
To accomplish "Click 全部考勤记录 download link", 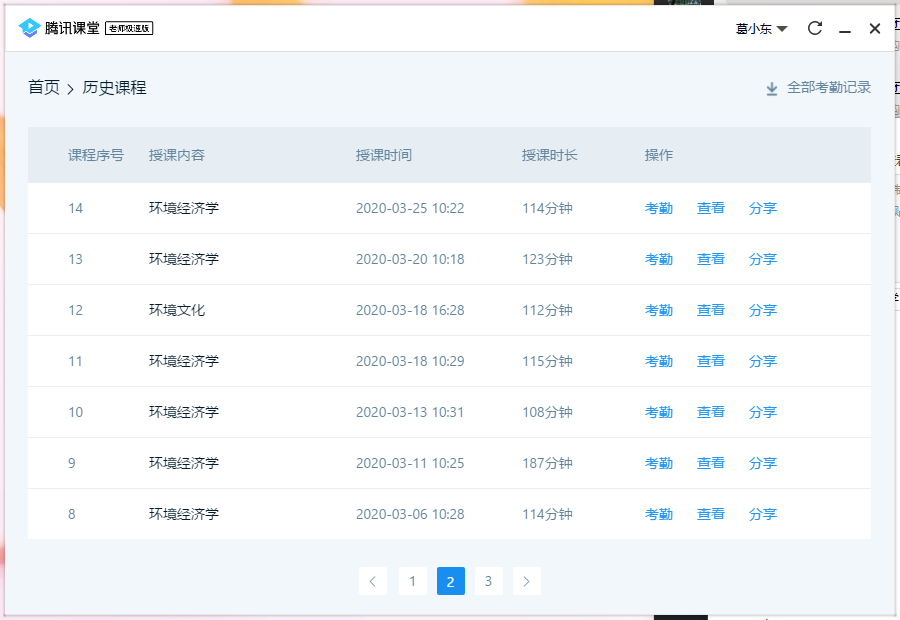I will pyautogui.click(x=828, y=88).
